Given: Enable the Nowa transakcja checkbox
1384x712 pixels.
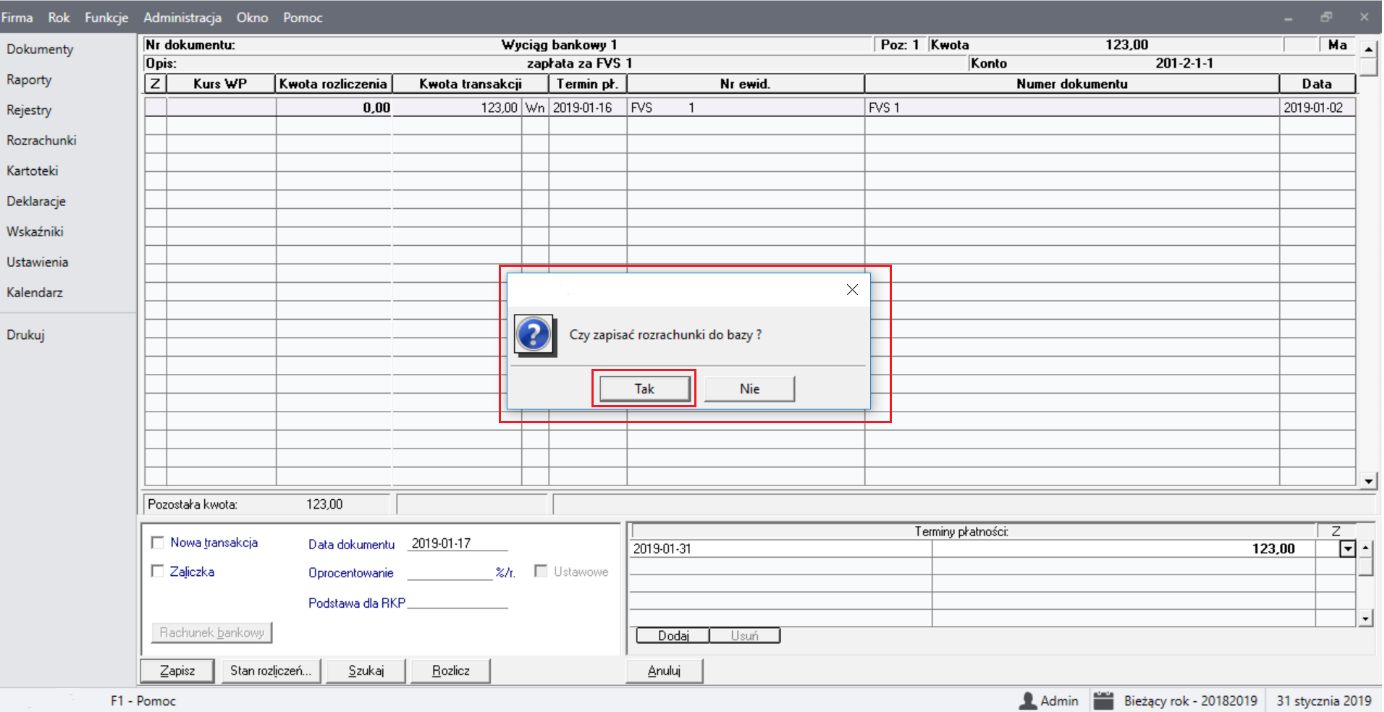Looking at the screenshot, I should (x=157, y=543).
